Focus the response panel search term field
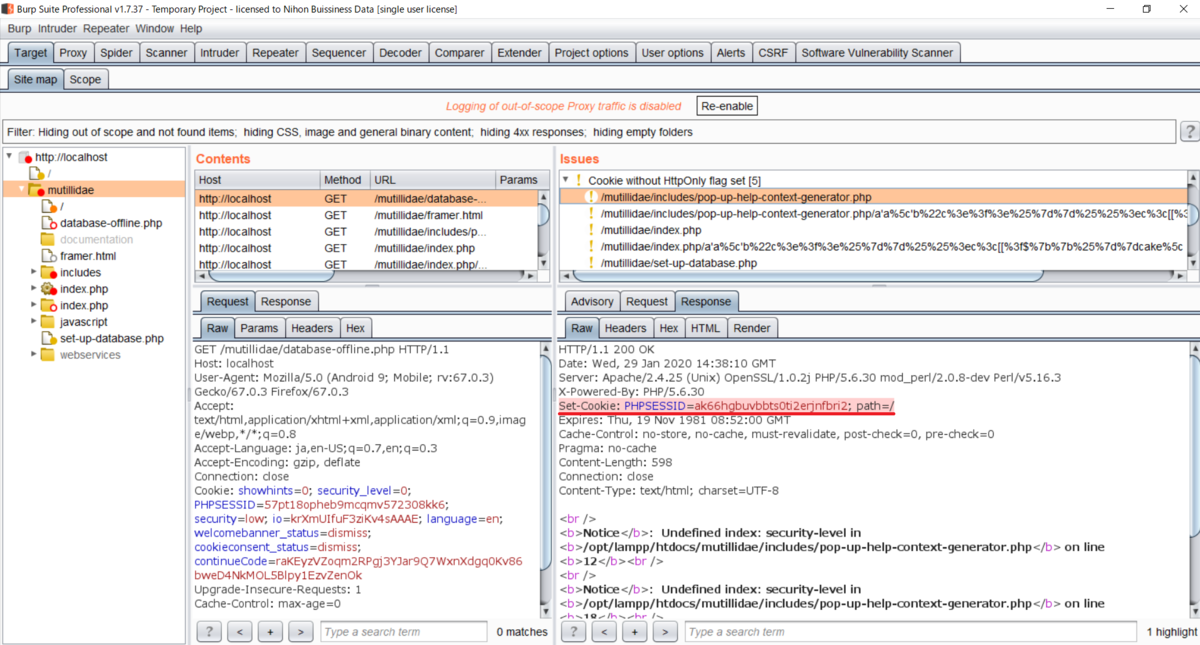This screenshot has height=645, width=1200. pos(912,631)
